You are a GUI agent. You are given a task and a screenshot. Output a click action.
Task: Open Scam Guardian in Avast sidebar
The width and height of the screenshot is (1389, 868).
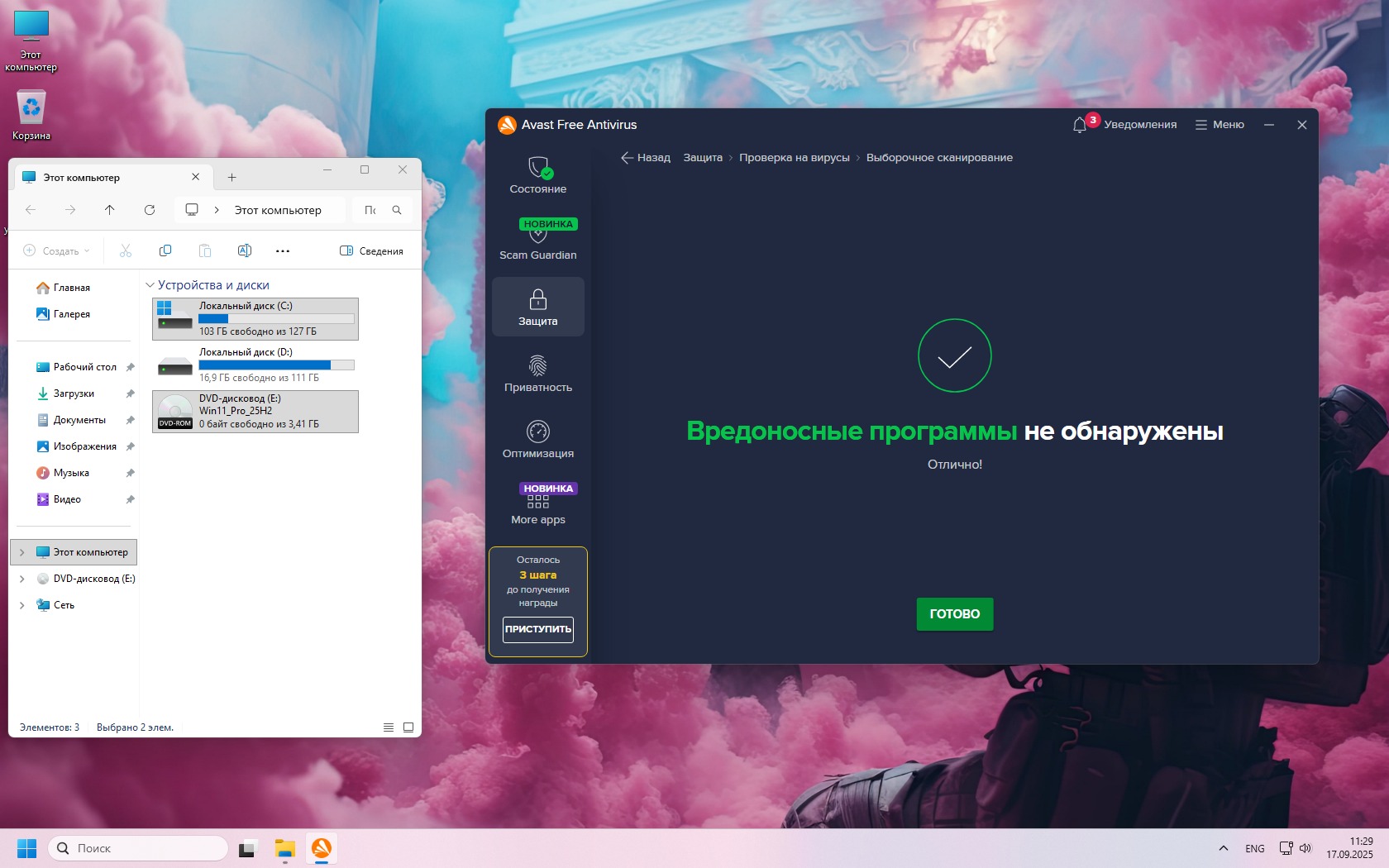tap(538, 240)
